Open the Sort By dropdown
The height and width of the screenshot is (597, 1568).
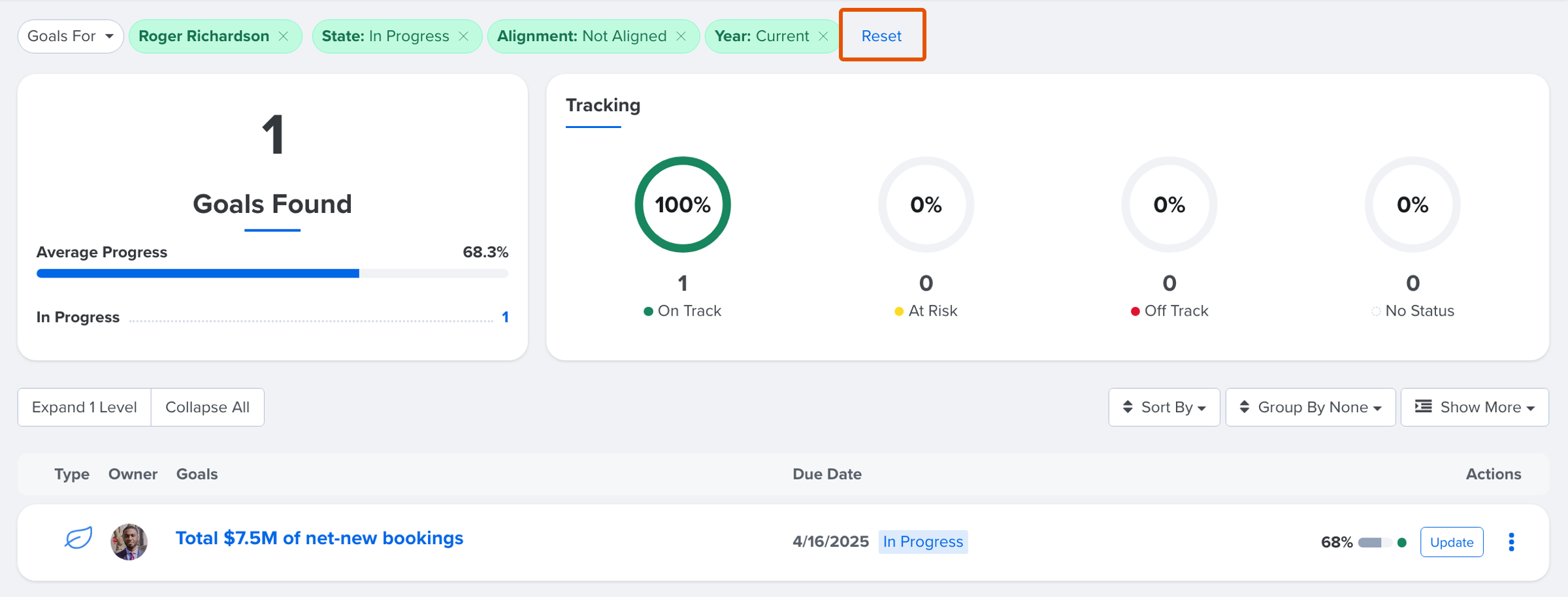[x=1164, y=408]
